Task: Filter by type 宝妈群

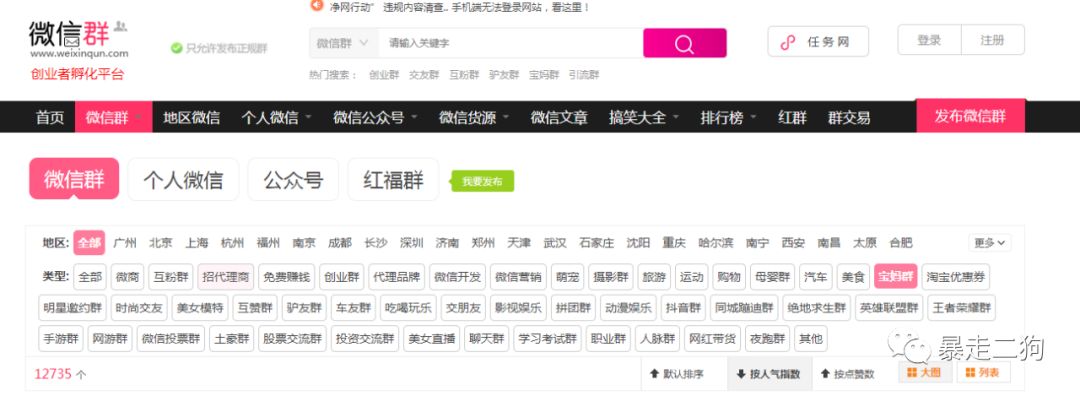Action: [x=895, y=277]
